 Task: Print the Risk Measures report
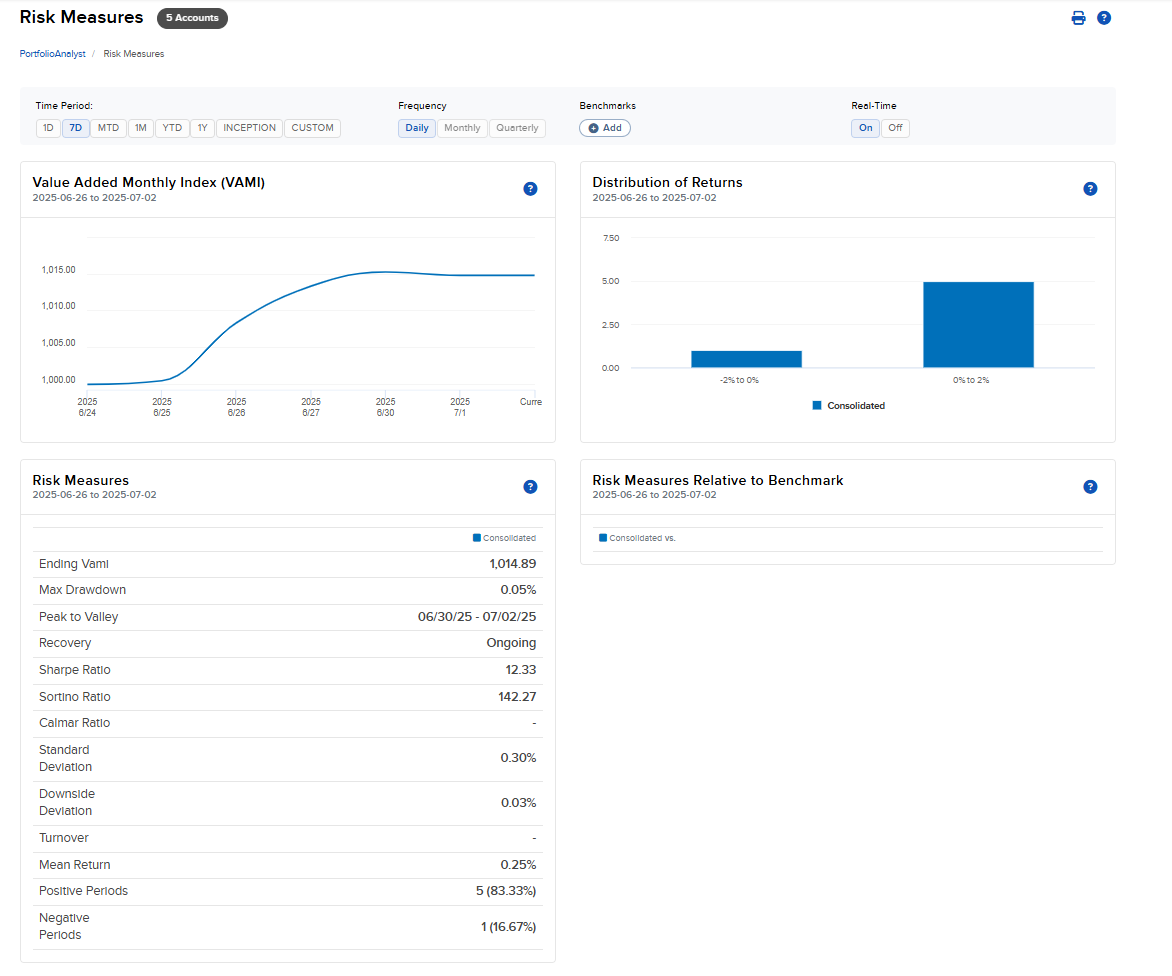[1078, 17]
